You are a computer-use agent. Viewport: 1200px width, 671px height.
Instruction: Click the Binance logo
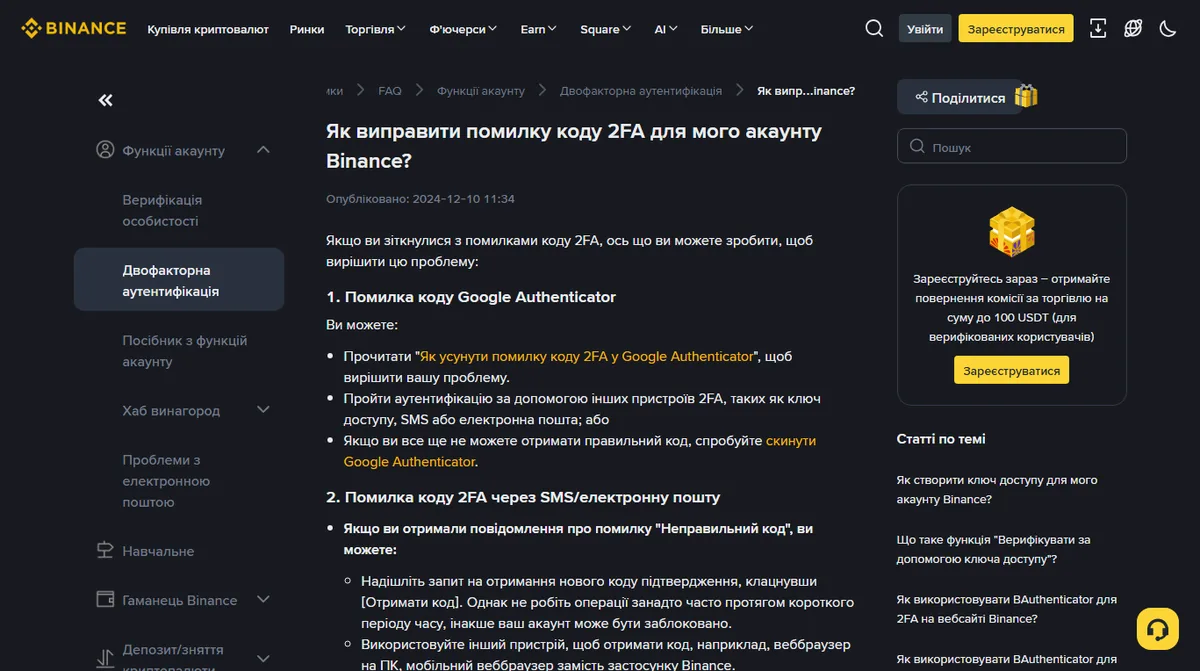coord(74,28)
